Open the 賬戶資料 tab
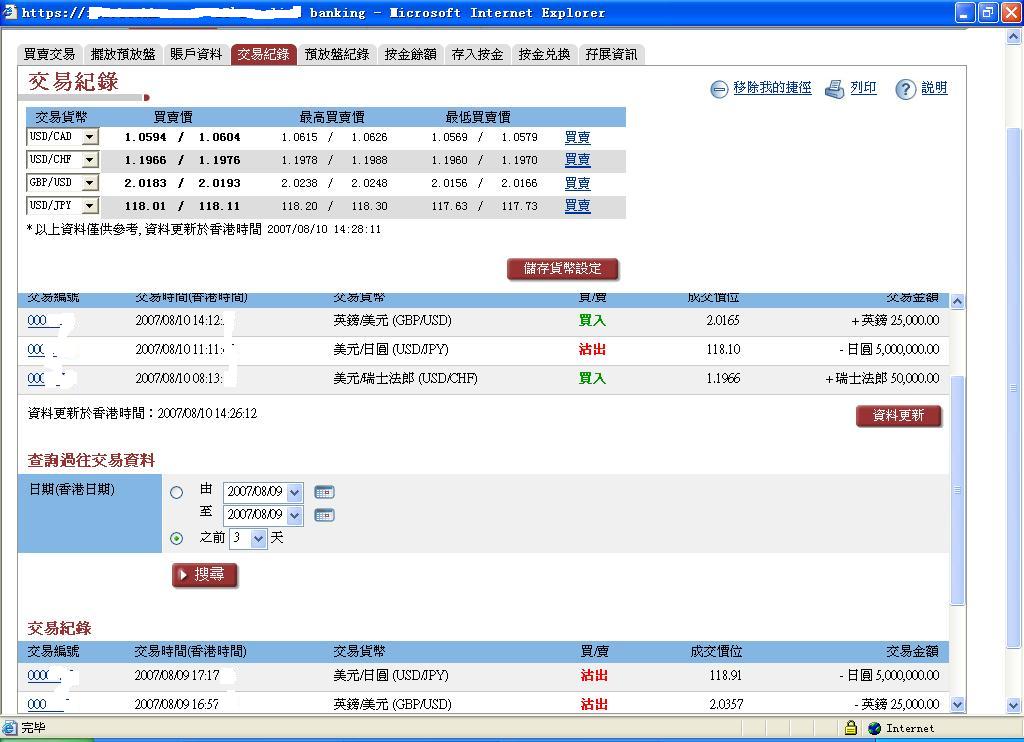 pos(196,54)
